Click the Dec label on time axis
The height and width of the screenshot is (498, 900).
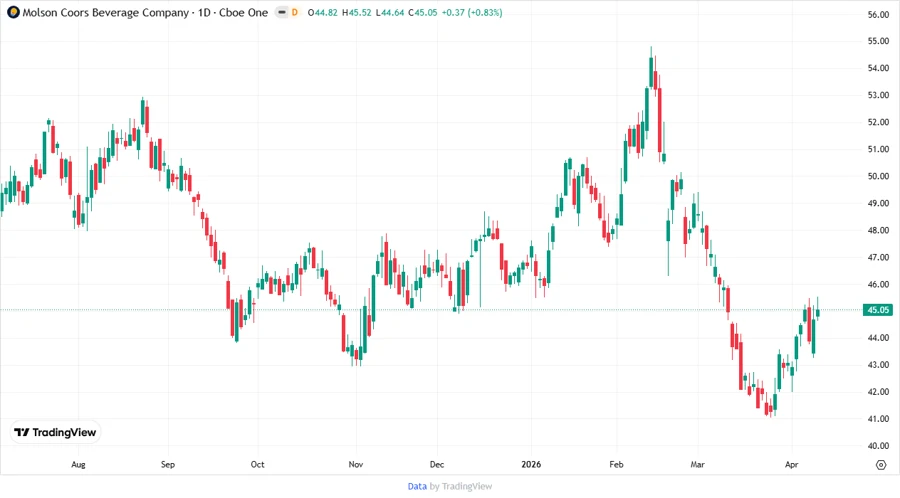[x=437, y=464]
